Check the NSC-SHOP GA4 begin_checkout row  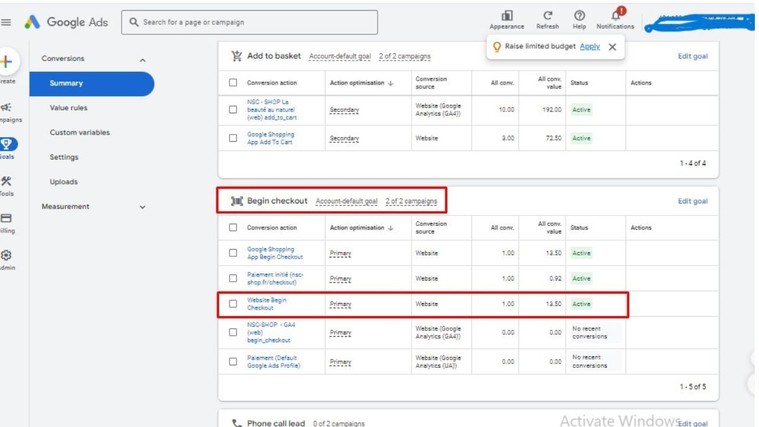pos(233,332)
